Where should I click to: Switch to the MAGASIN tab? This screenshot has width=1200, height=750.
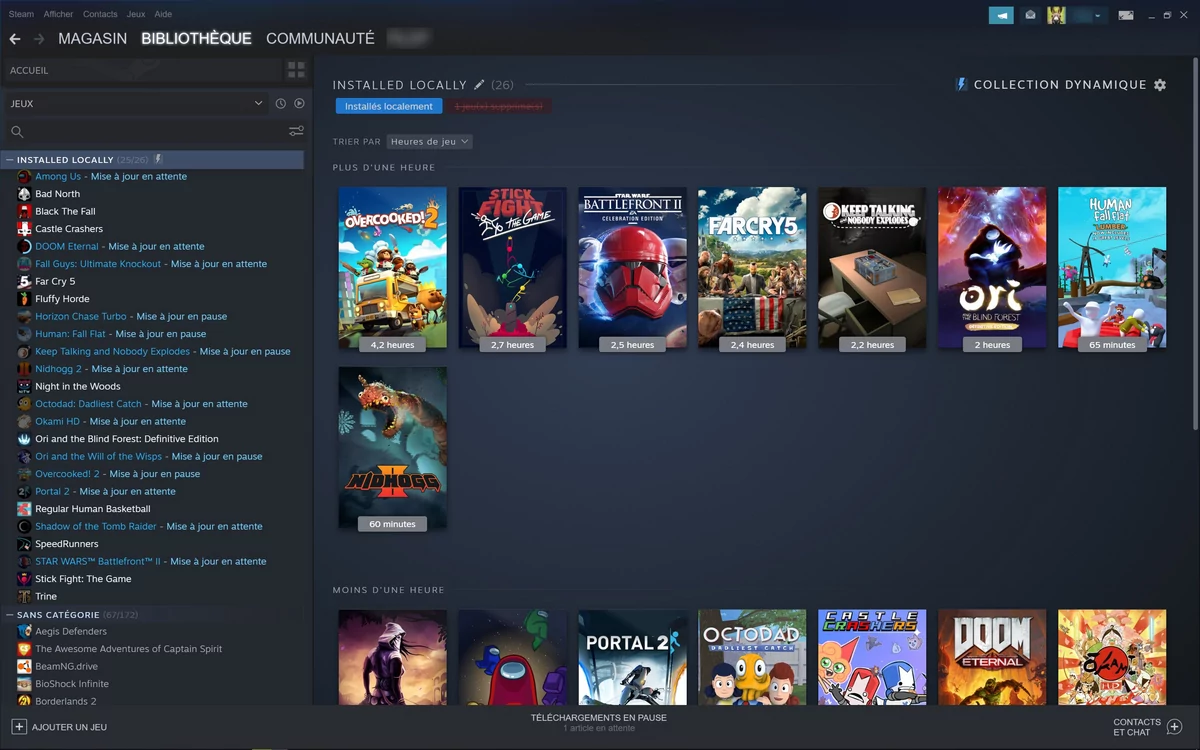pos(93,39)
